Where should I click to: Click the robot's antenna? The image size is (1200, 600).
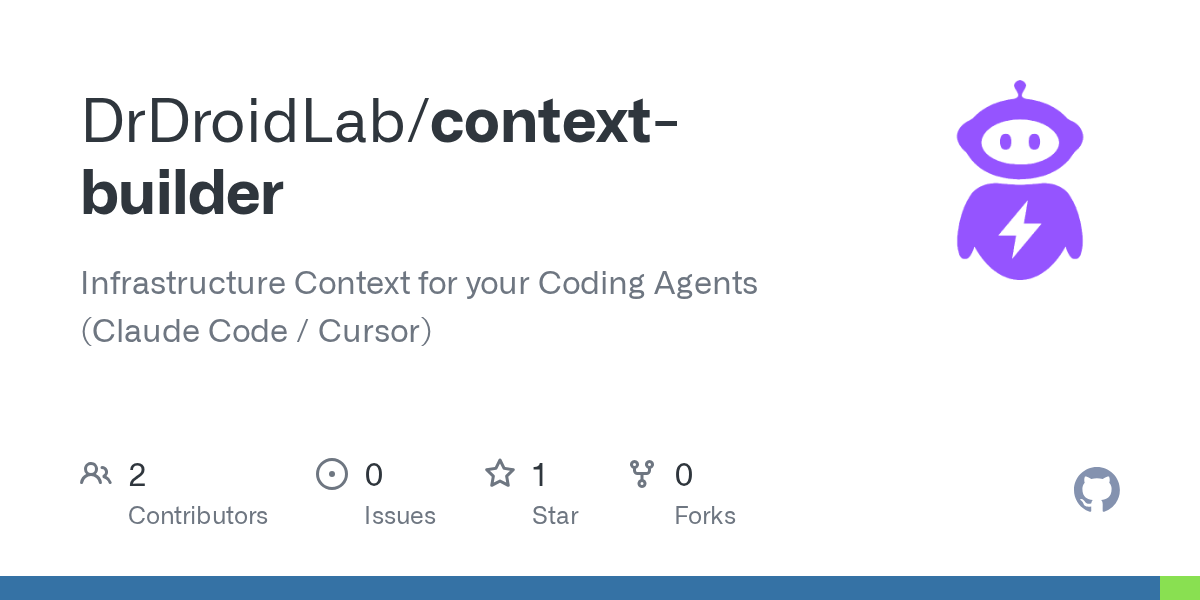pos(1020,91)
